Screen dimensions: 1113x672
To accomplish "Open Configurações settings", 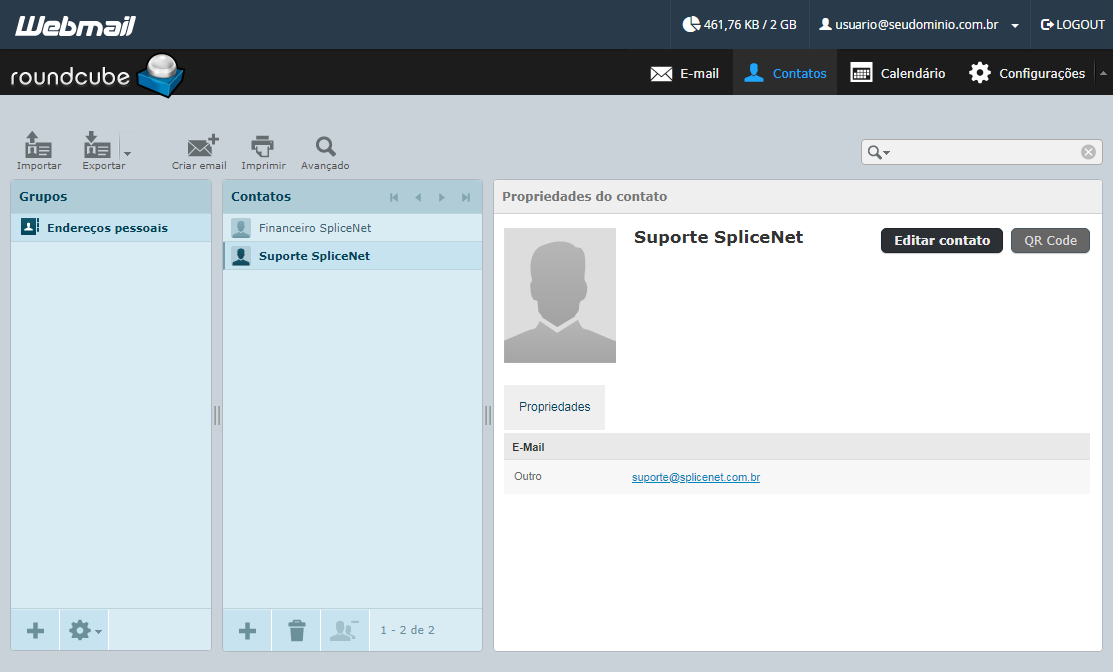I will click(x=1026, y=73).
